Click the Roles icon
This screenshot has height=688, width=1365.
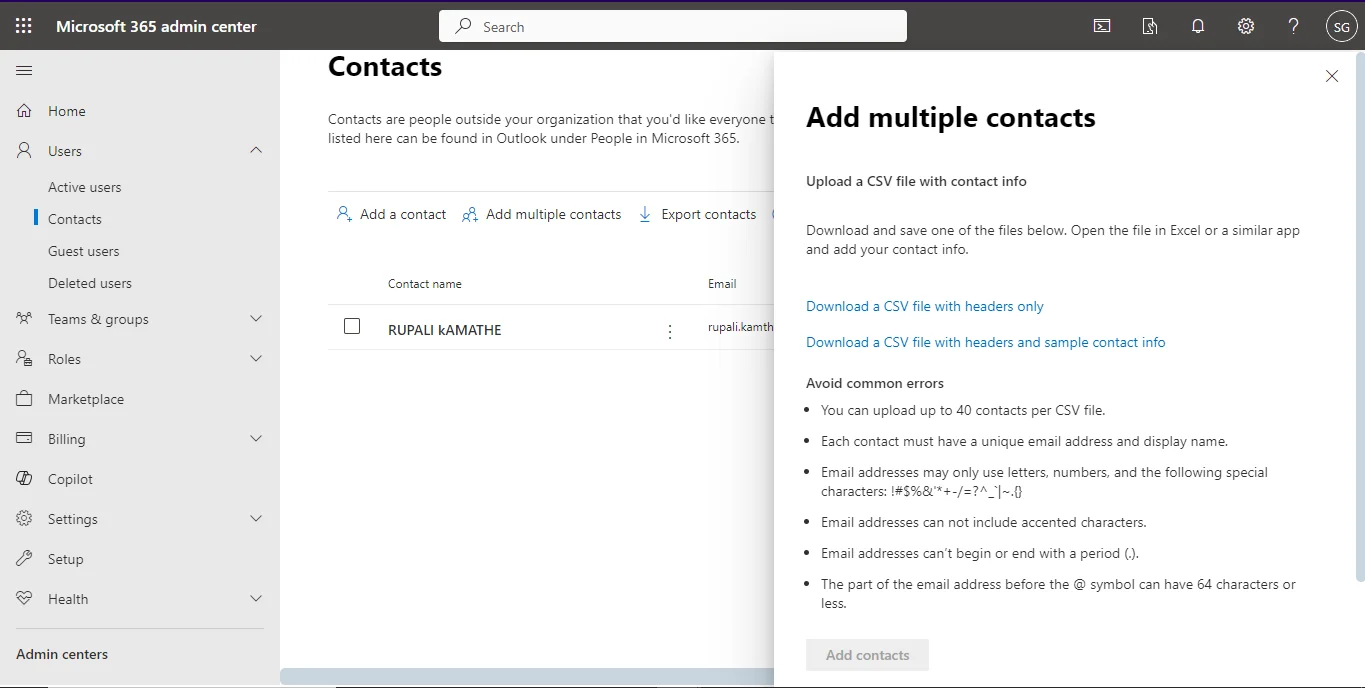(25, 359)
